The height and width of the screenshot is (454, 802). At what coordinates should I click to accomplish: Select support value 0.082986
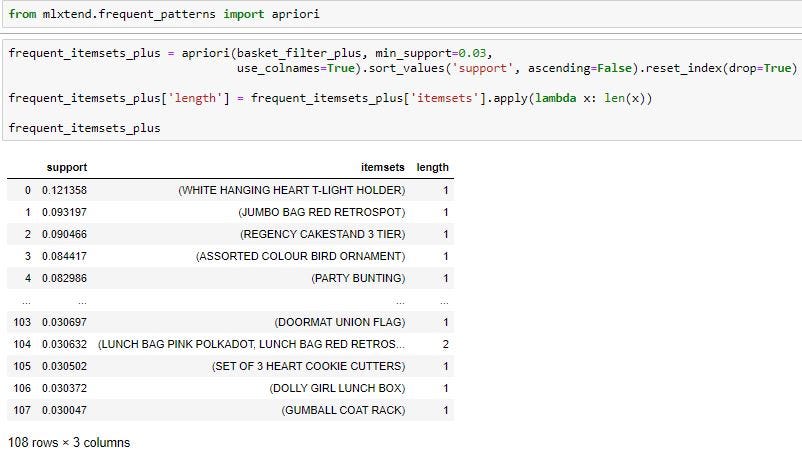click(x=64, y=278)
